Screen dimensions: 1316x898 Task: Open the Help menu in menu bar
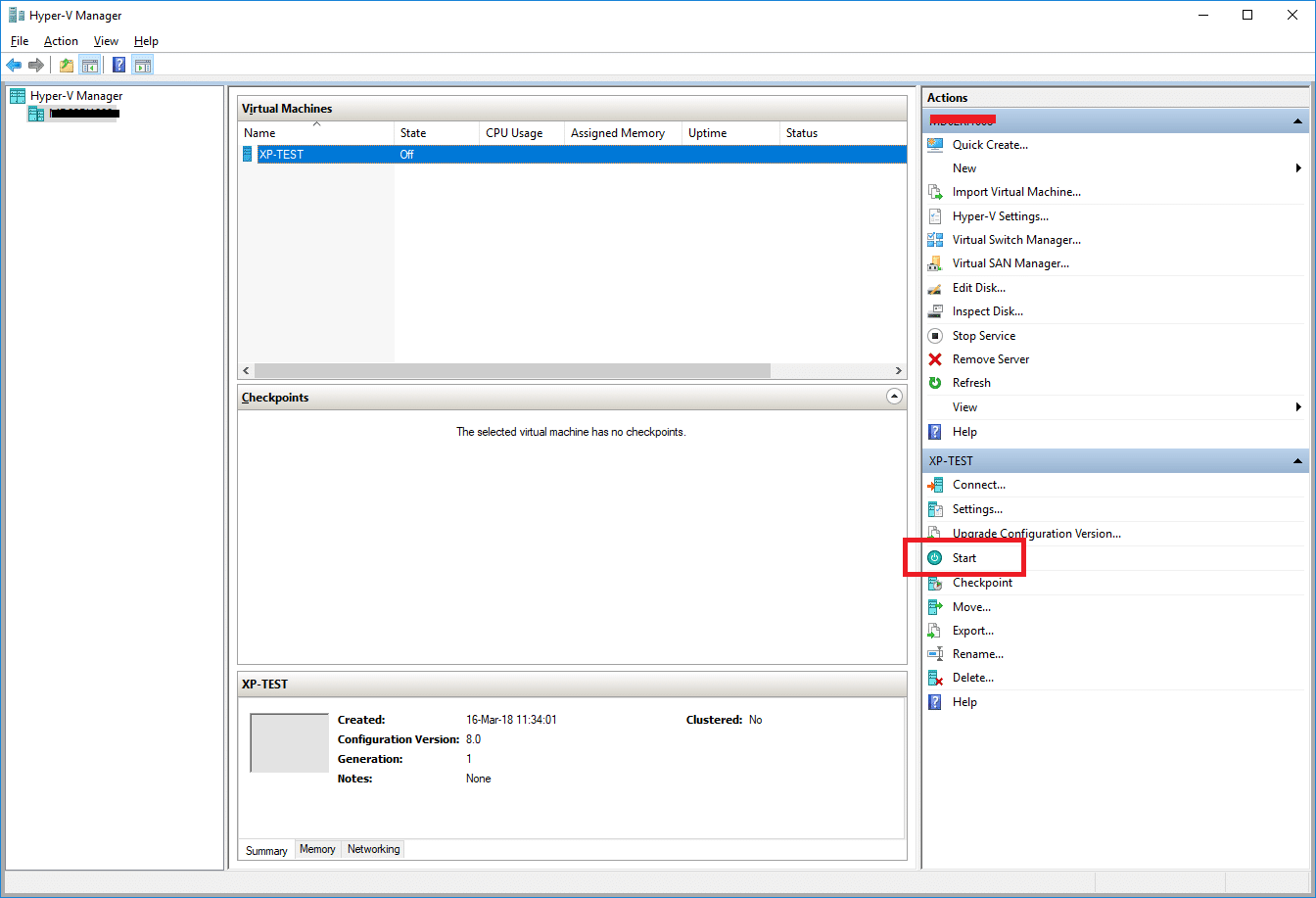(x=146, y=41)
